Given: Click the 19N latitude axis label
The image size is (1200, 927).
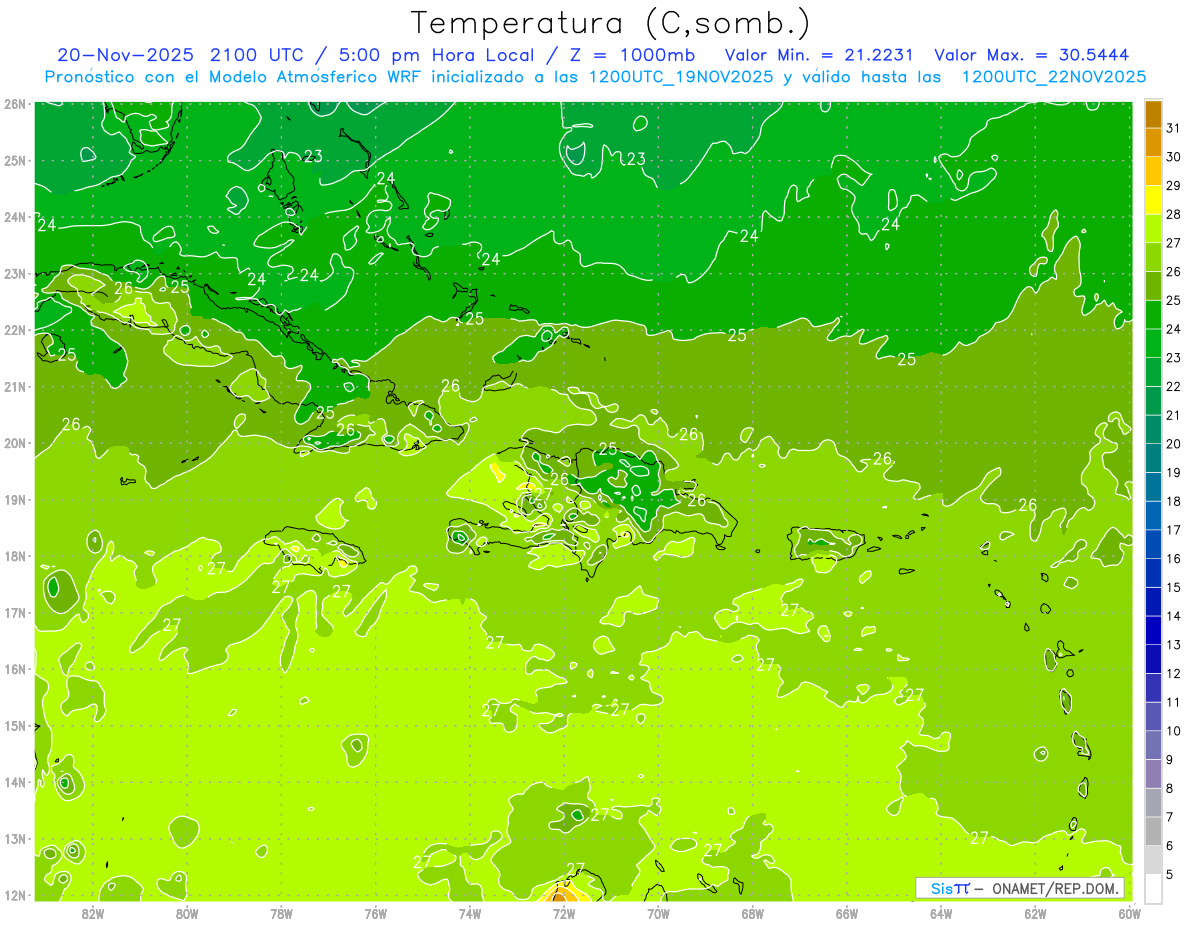Looking at the screenshot, I should click(x=15, y=500).
